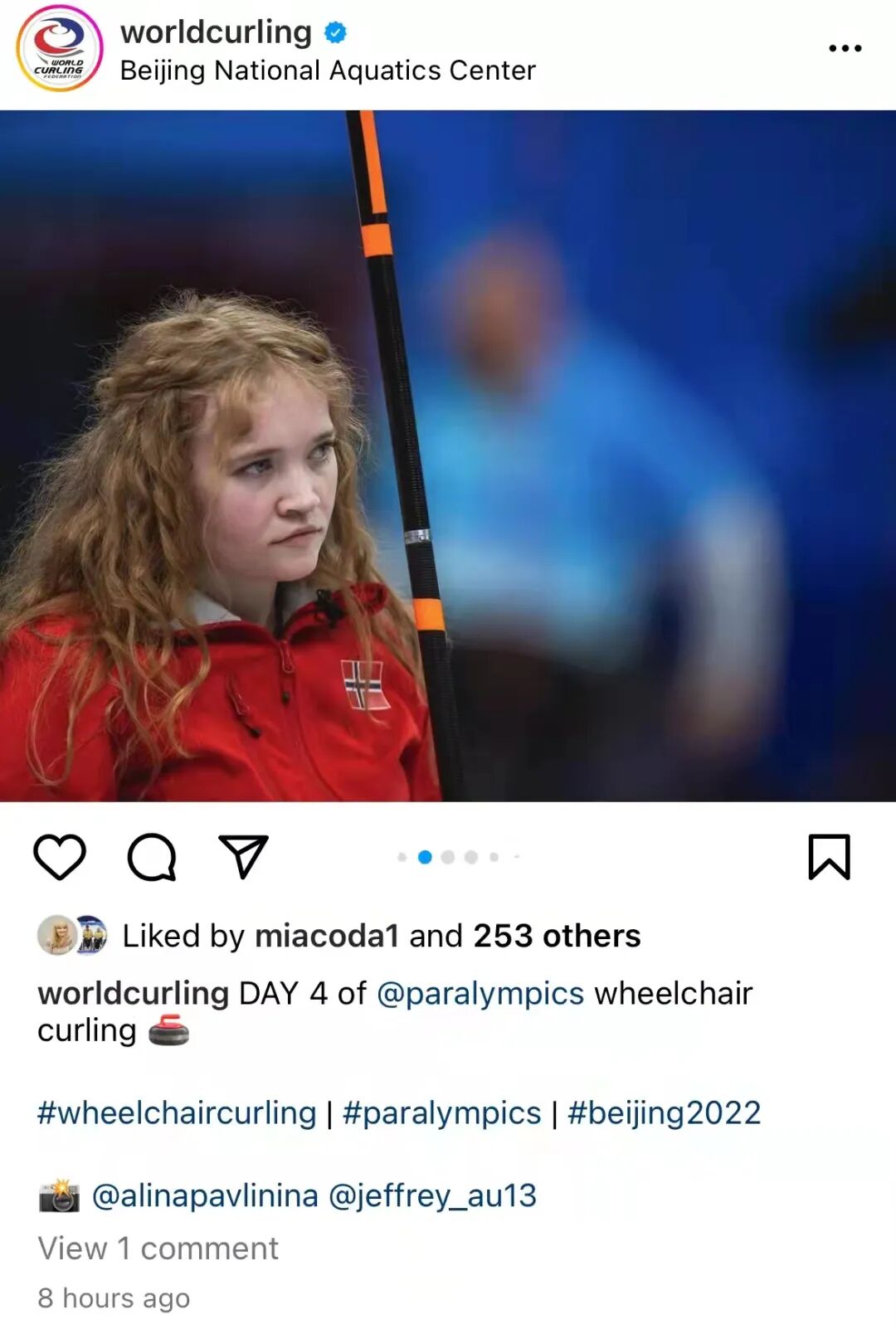The image size is (896, 1329).
Task: Open Beijing National Aquatics Center location
Action: coord(328,71)
